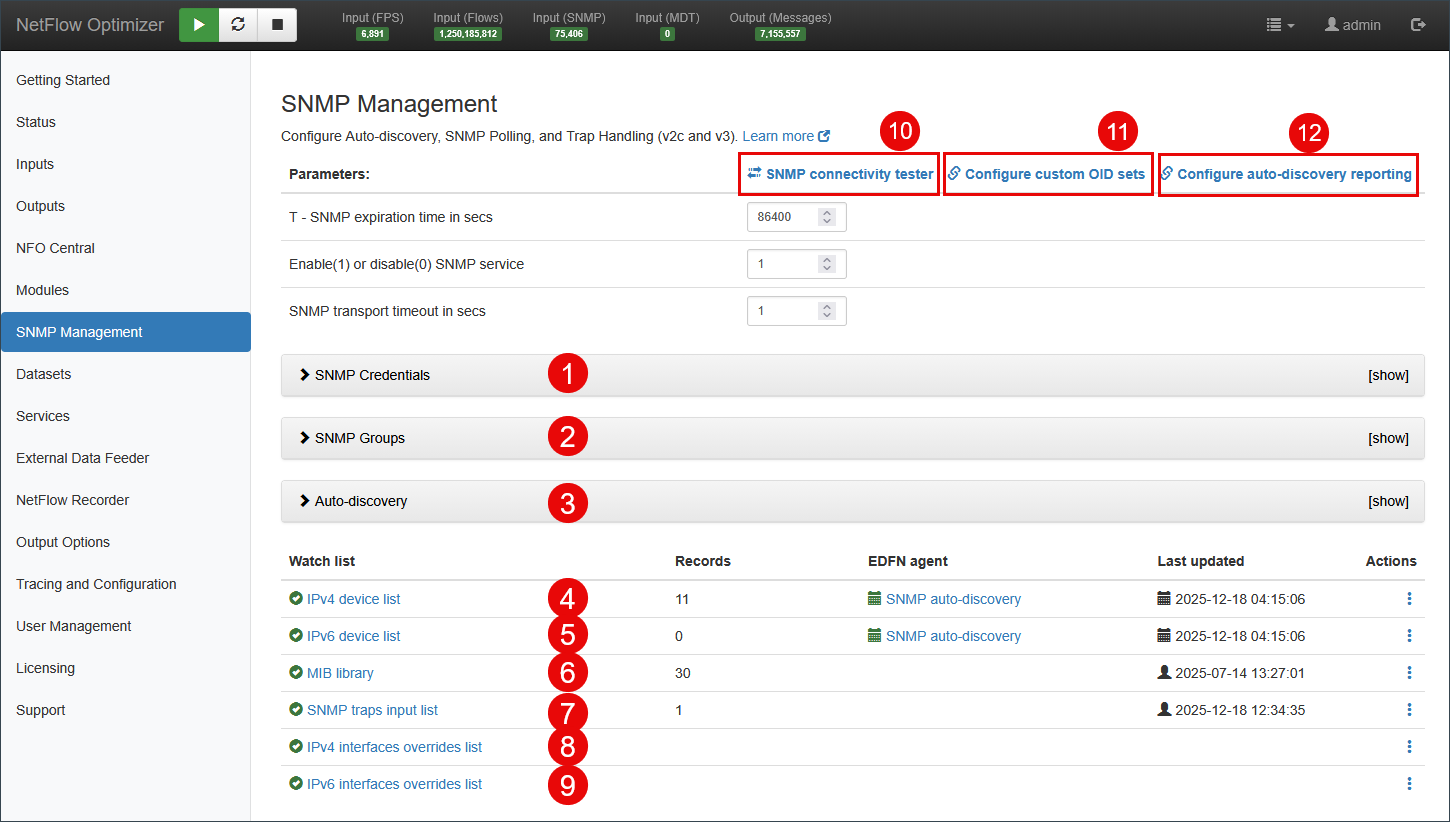Screen dimensions: 1450x822
Task: Open actions menu for MIB library row
Action: tap(1409, 673)
